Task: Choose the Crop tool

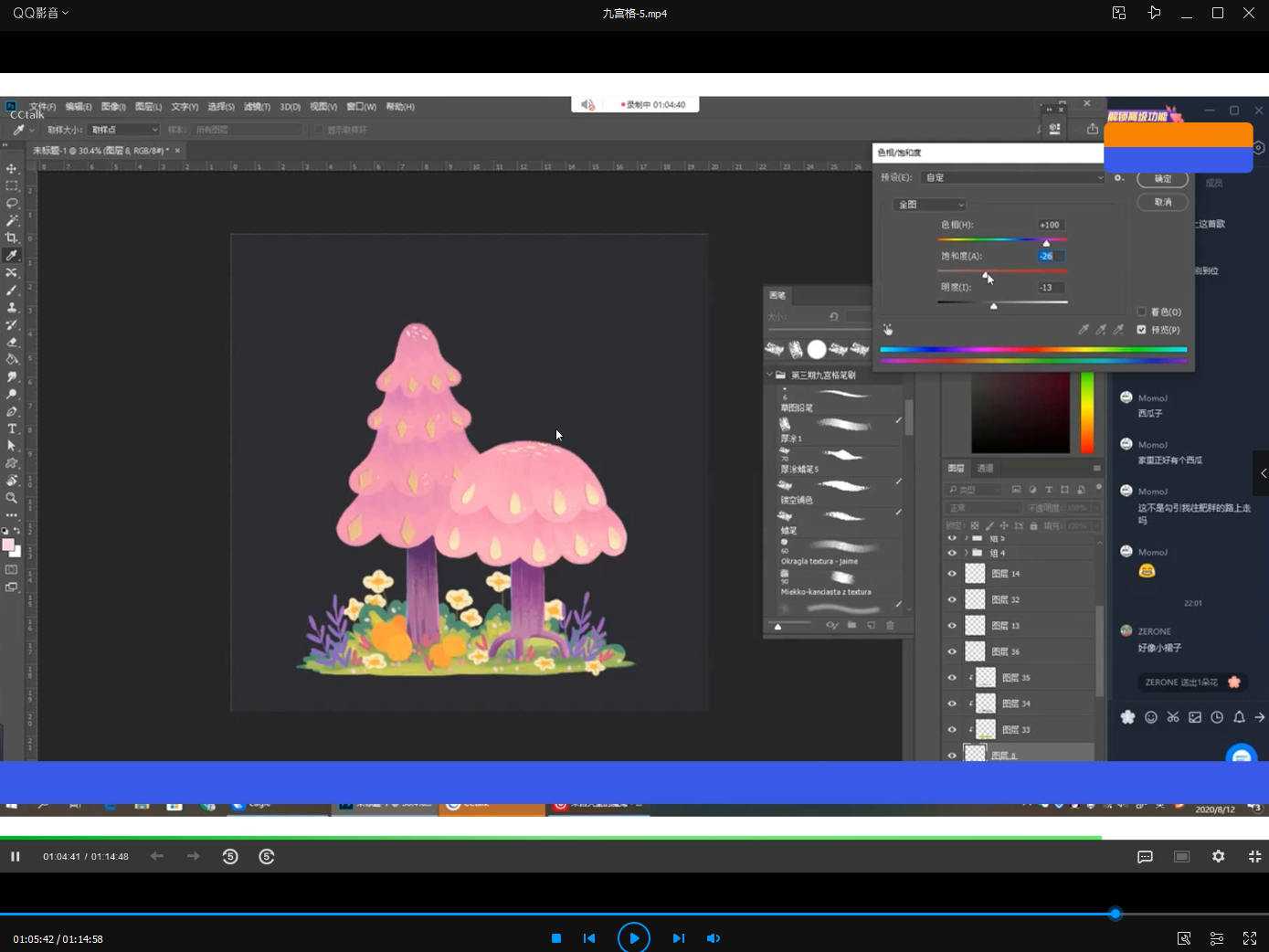Action: pyautogui.click(x=12, y=238)
